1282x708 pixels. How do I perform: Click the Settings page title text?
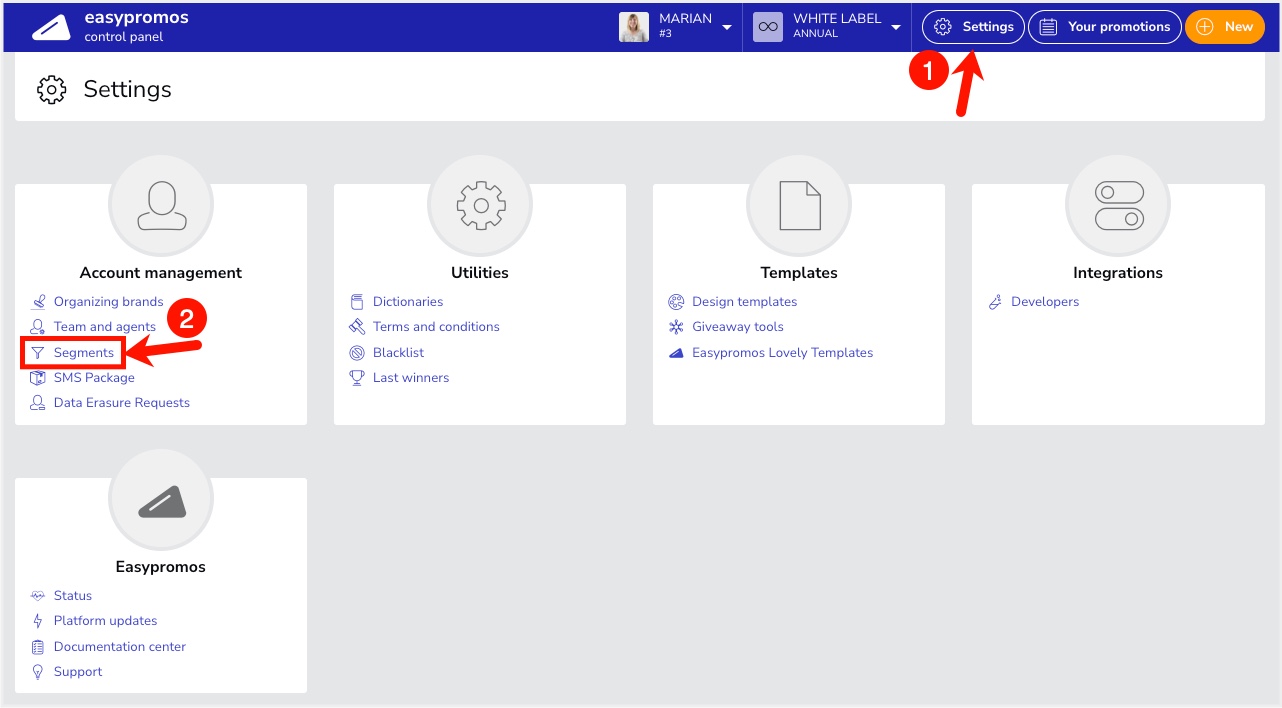coord(128,89)
